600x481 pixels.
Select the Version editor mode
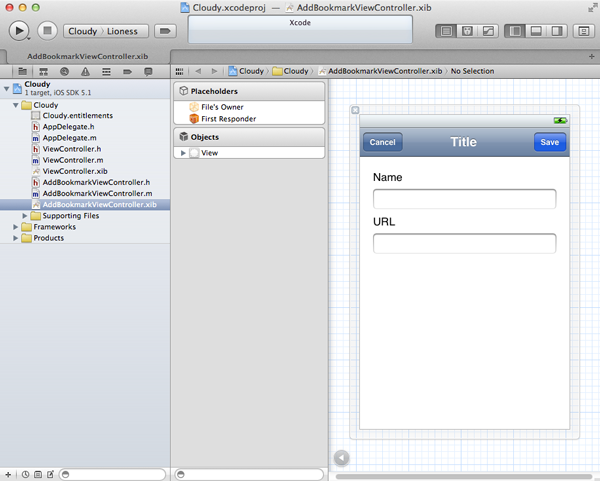tap(488, 31)
